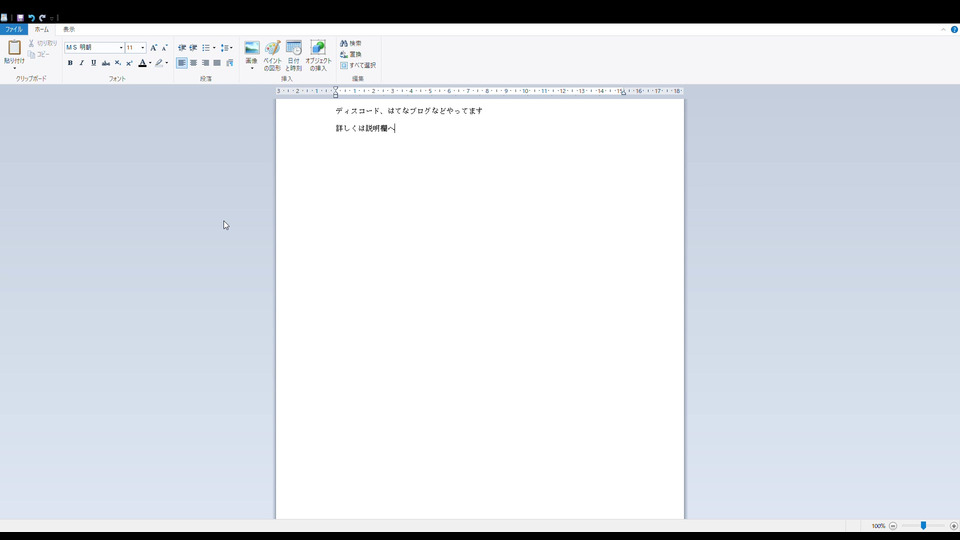Image resolution: width=960 pixels, height=540 pixels.
Task: Click the 画像 insert picture icon
Action: tap(252, 48)
